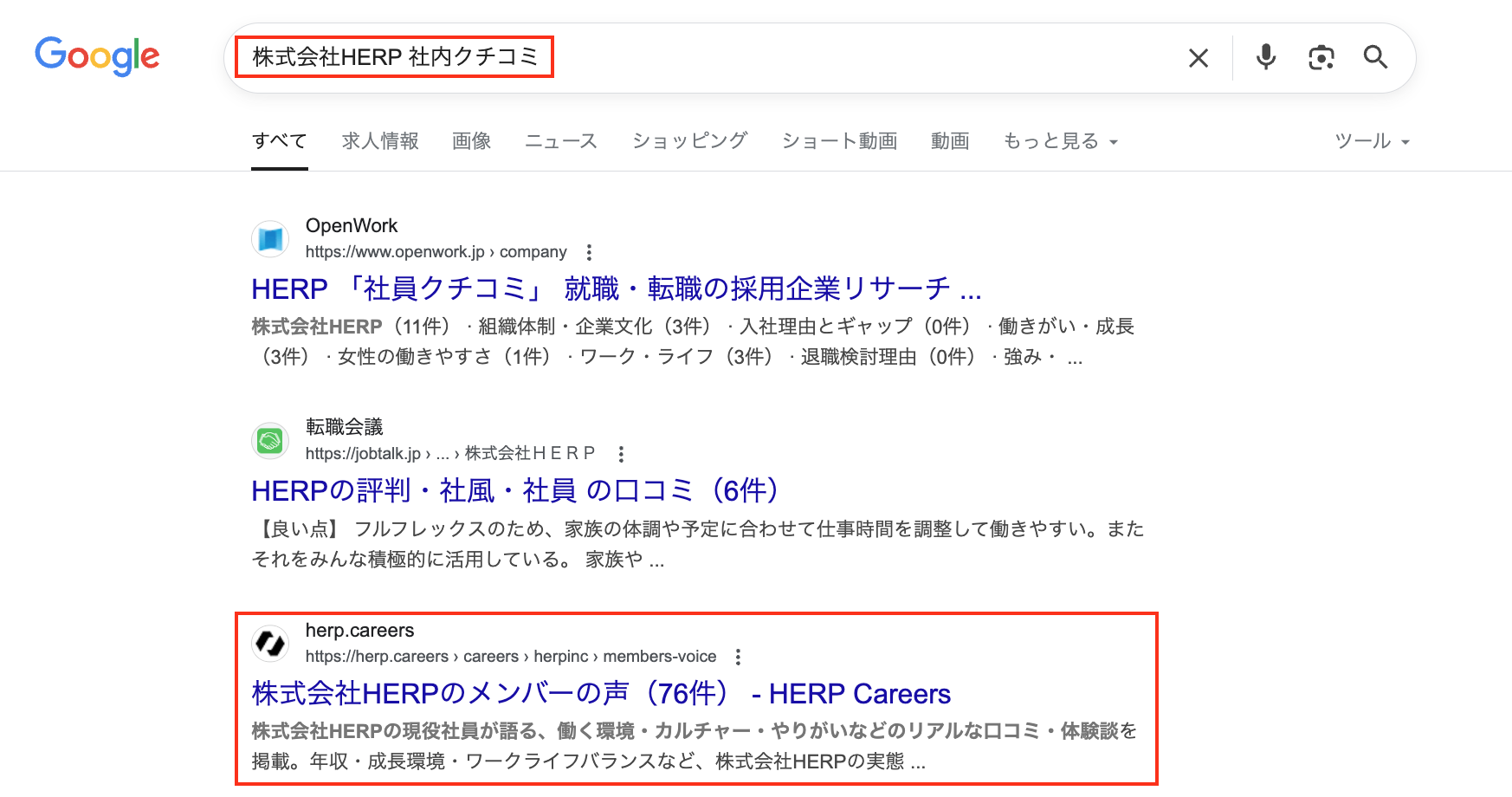The width and height of the screenshot is (1512, 797).
Task: Click the Google logo
Action: 97,56
